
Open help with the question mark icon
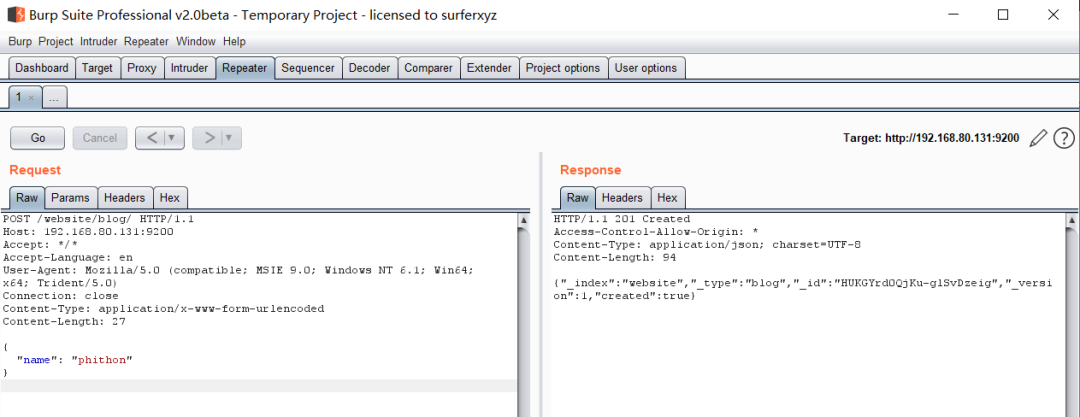point(1064,138)
